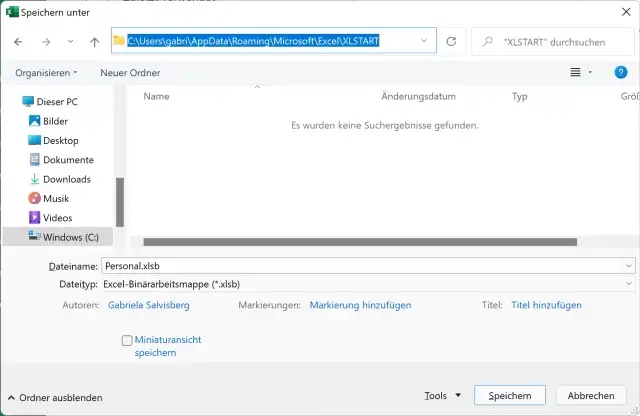Click the Speichern button
The width and height of the screenshot is (640, 416).
point(509,396)
